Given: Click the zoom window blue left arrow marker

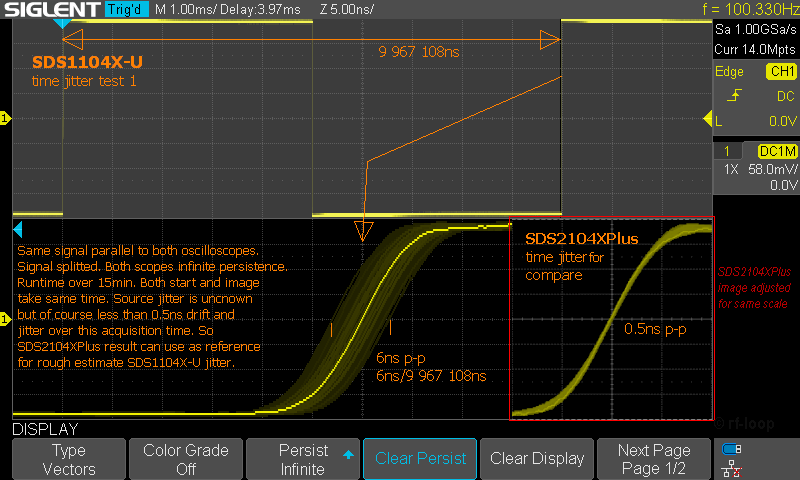Looking at the screenshot, I should click(x=18, y=230).
